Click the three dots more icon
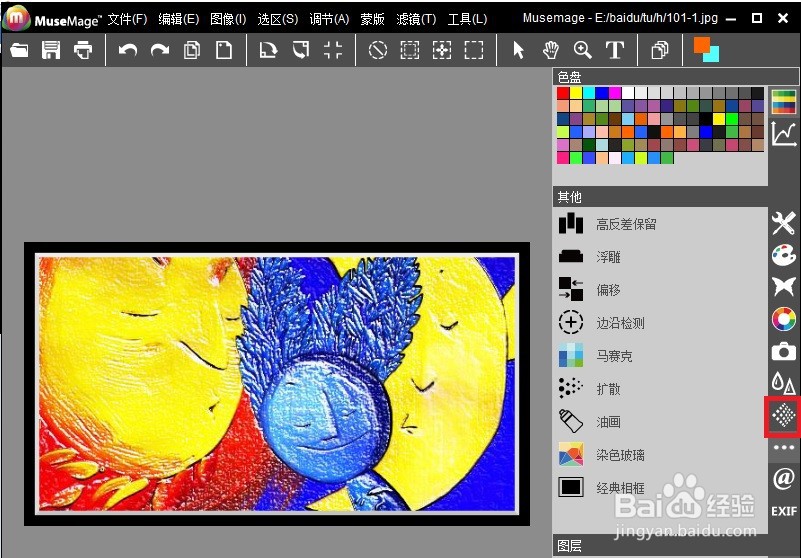This screenshot has height=558, width=801. coord(784,448)
